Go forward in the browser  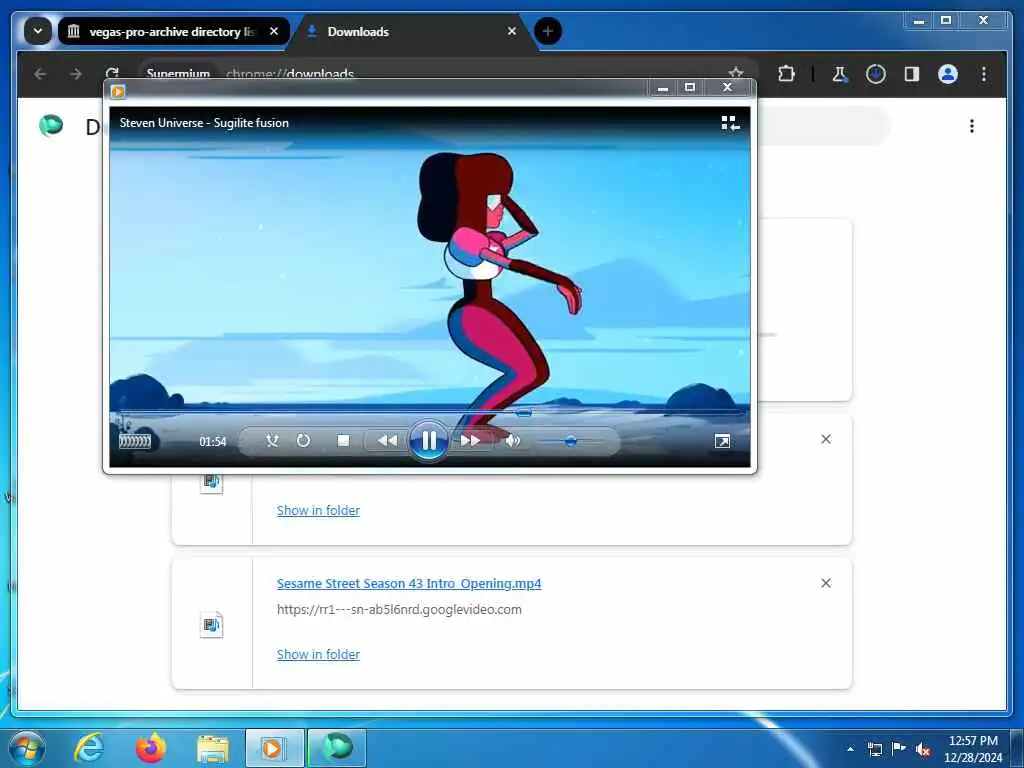point(76,74)
